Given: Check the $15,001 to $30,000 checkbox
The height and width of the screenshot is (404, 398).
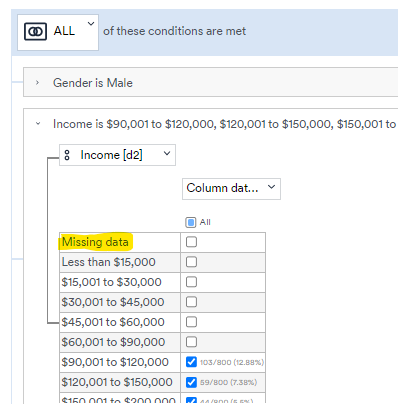Looking at the screenshot, I should tap(191, 282).
